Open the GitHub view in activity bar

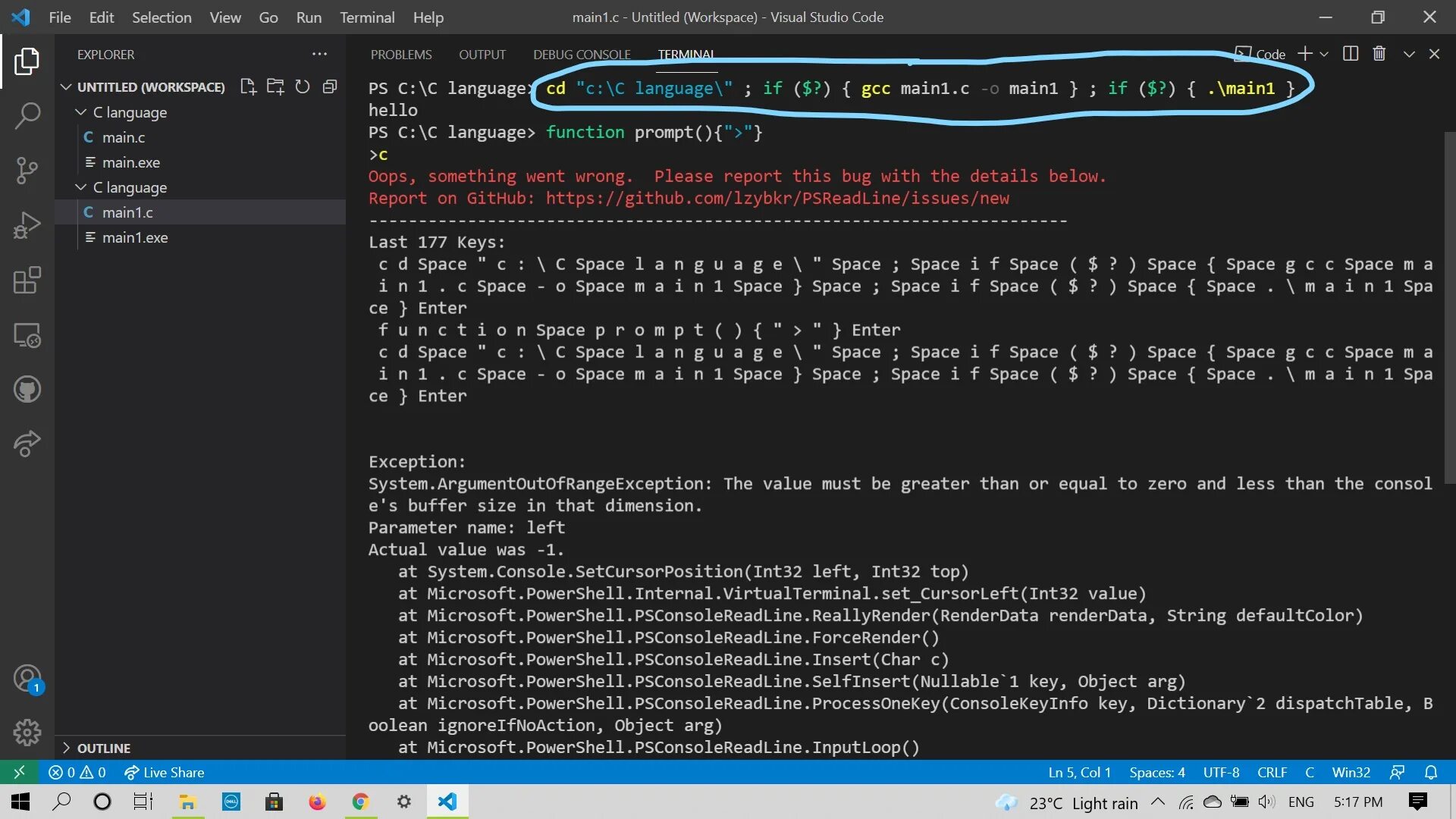(x=27, y=390)
